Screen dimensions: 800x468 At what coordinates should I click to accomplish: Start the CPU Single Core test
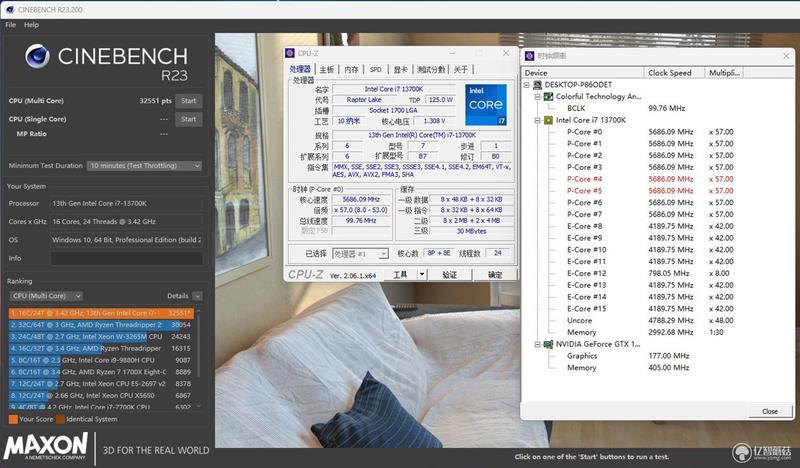(188, 119)
